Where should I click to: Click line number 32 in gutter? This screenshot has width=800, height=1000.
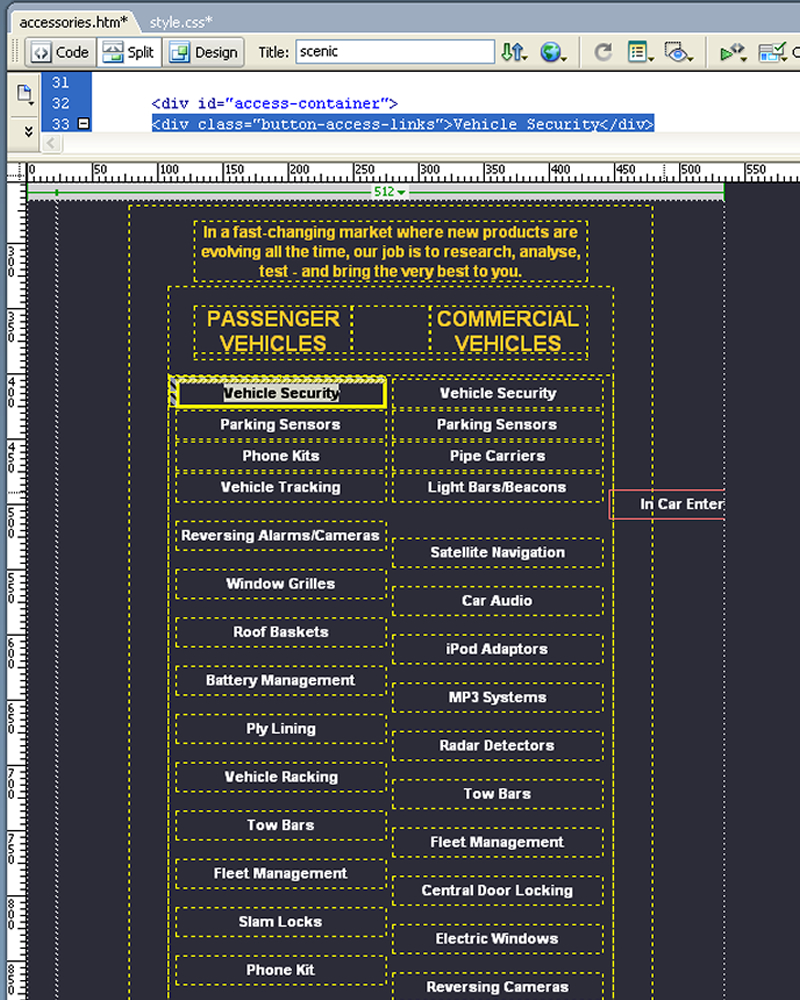[x=61, y=103]
